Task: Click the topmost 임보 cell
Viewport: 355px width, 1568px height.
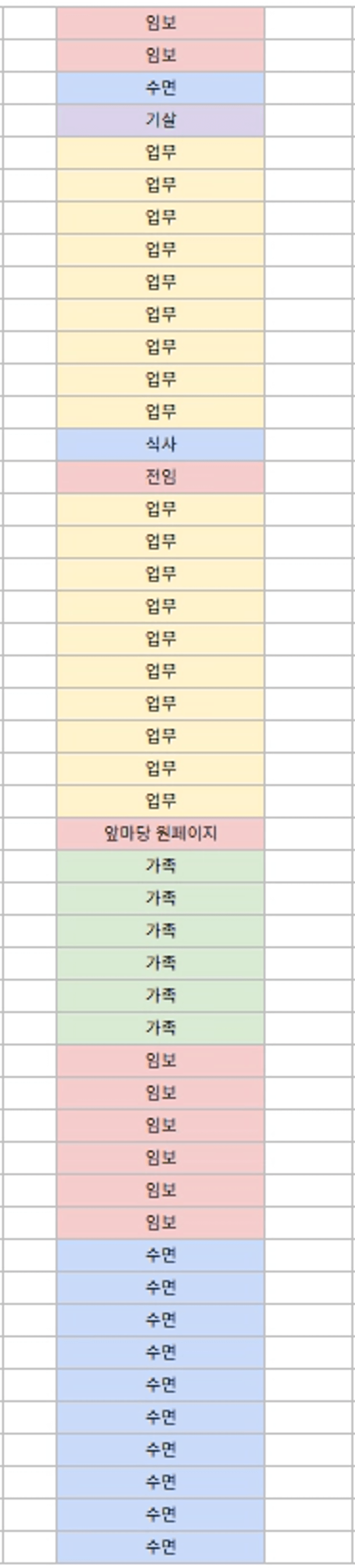Action: click(161, 23)
